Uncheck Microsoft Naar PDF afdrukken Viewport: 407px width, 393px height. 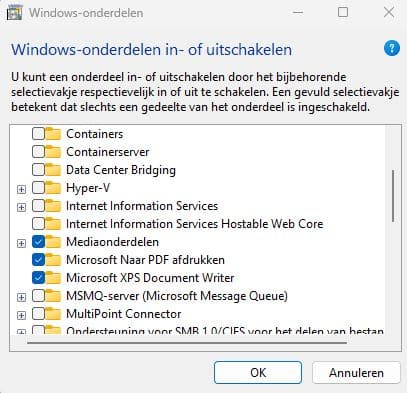coord(38,260)
